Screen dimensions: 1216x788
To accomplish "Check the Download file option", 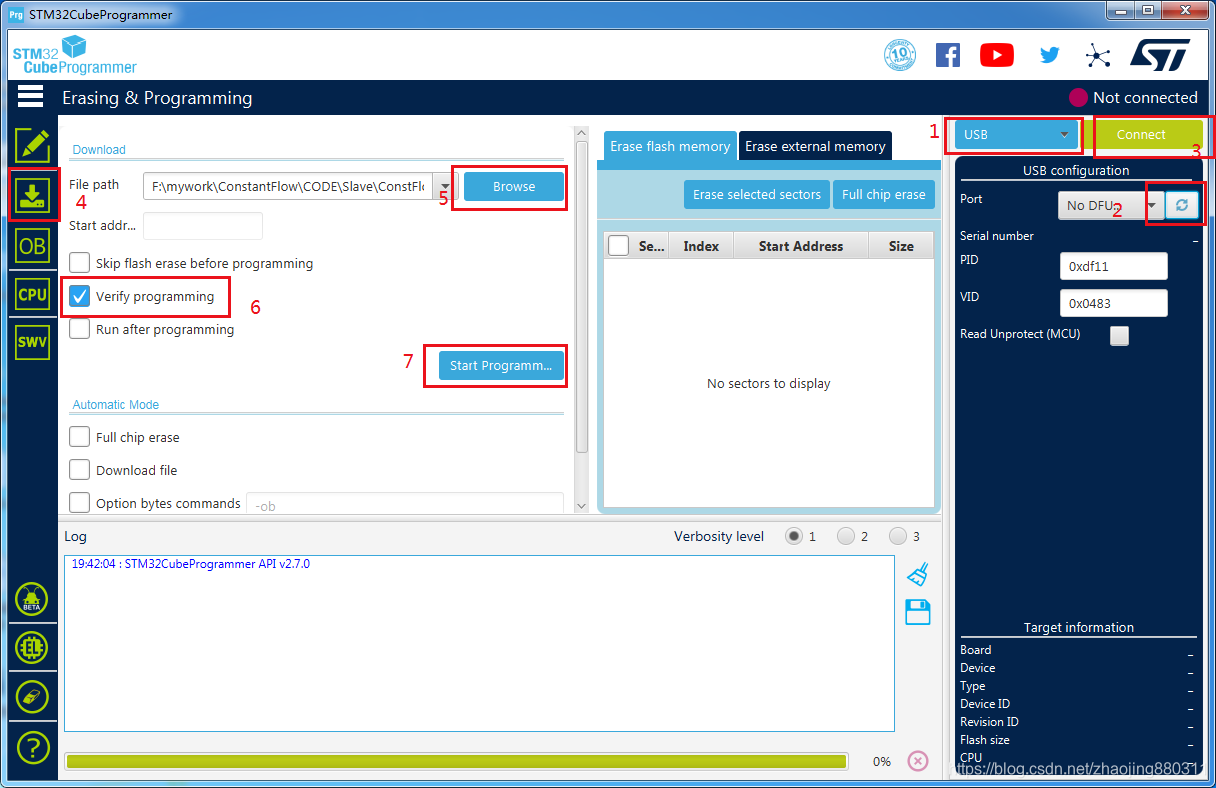I will coord(79,470).
